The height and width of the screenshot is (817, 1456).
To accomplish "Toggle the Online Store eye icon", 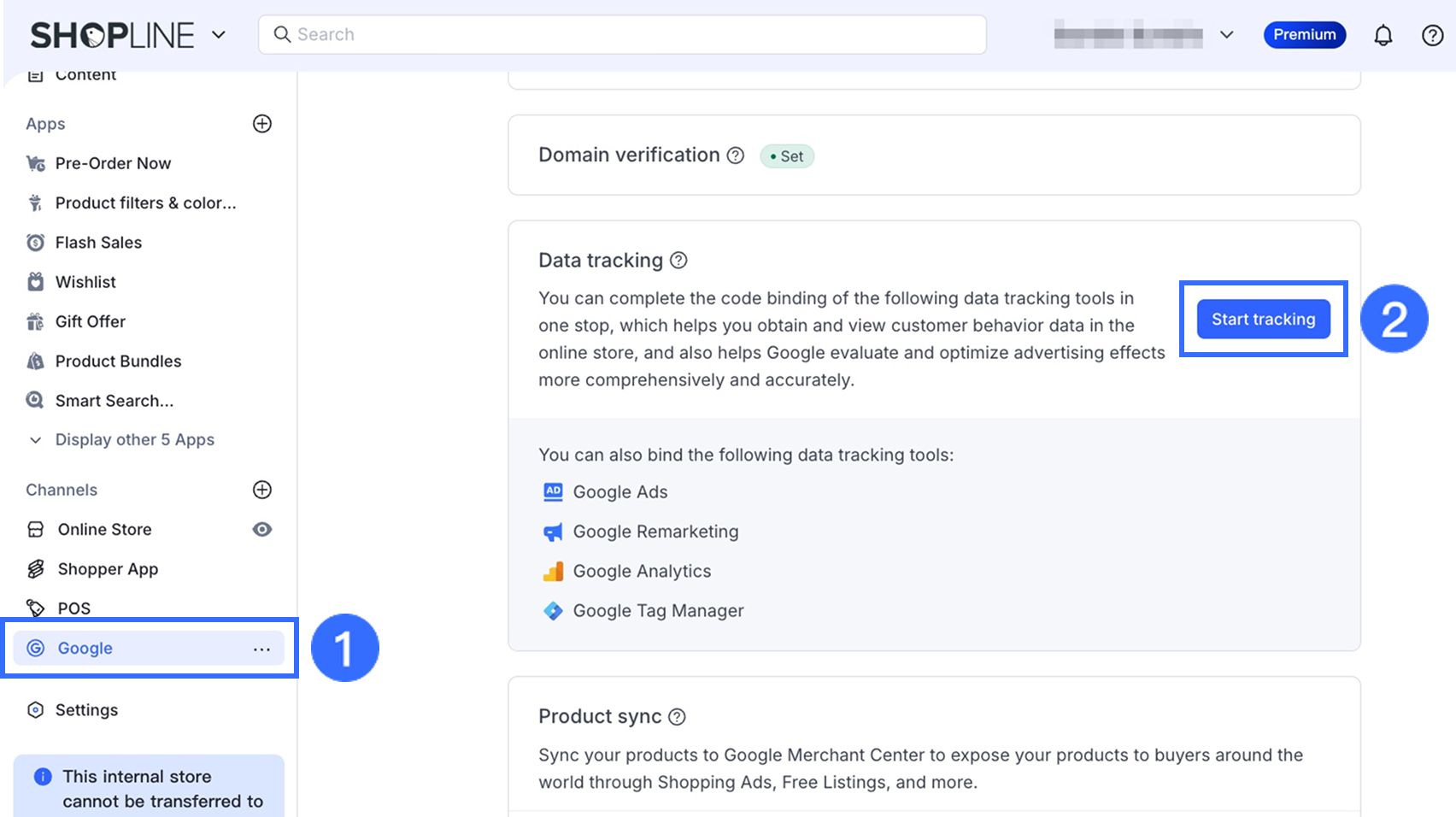I will 262,530.
